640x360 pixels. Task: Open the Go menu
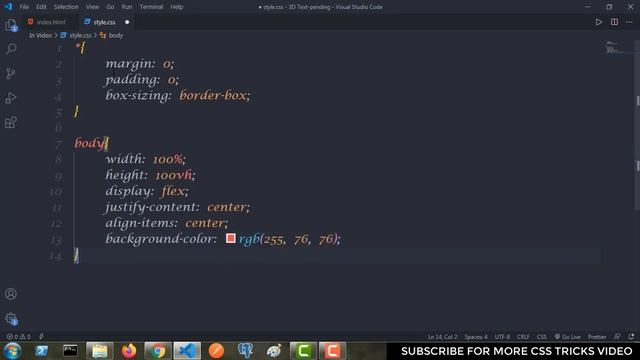(x=110, y=7)
